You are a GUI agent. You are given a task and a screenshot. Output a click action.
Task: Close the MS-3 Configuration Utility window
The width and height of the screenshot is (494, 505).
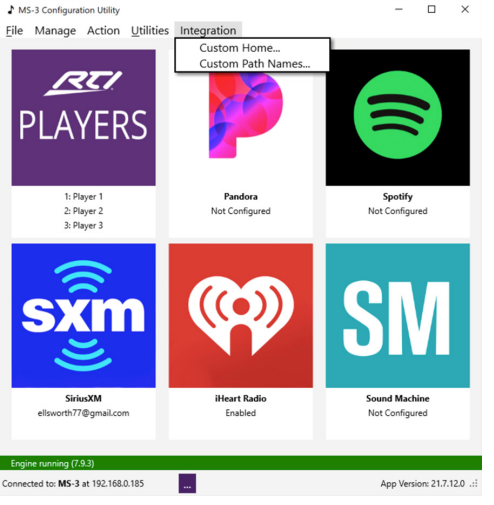(x=465, y=10)
